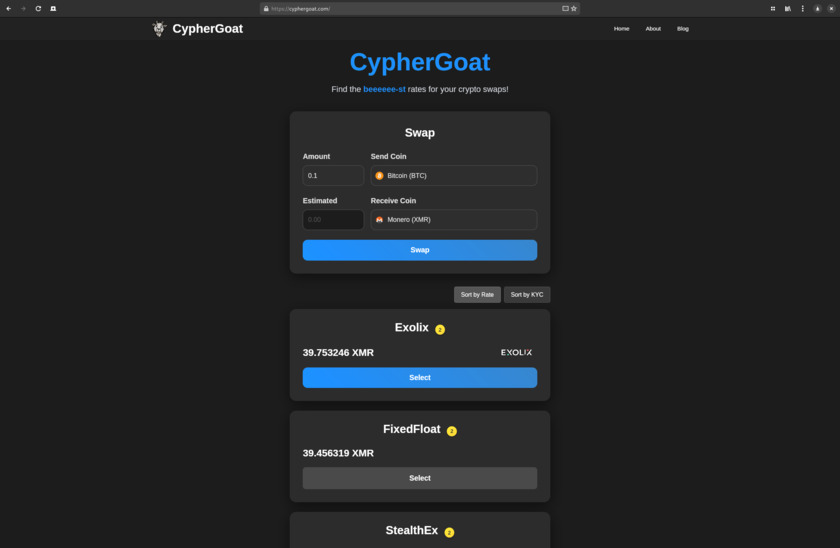This screenshot has width=840, height=548.
Task: Click the Monero coin icon
Action: 379,220
